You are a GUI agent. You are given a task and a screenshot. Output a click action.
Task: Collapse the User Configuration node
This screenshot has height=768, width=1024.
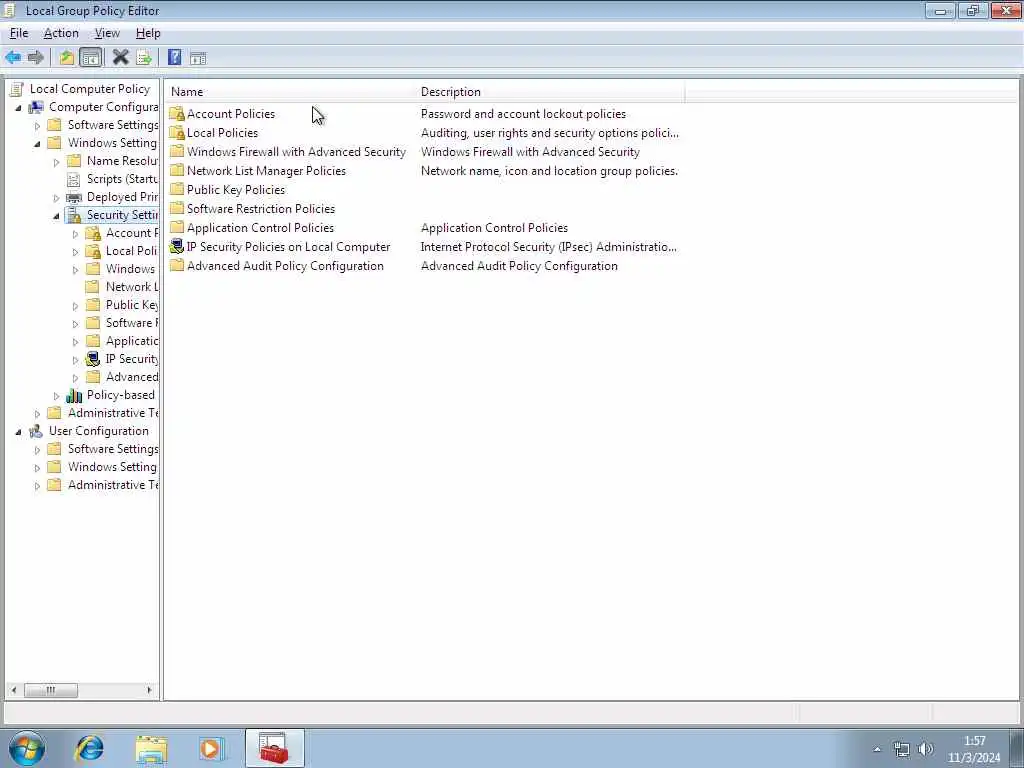point(18,432)
